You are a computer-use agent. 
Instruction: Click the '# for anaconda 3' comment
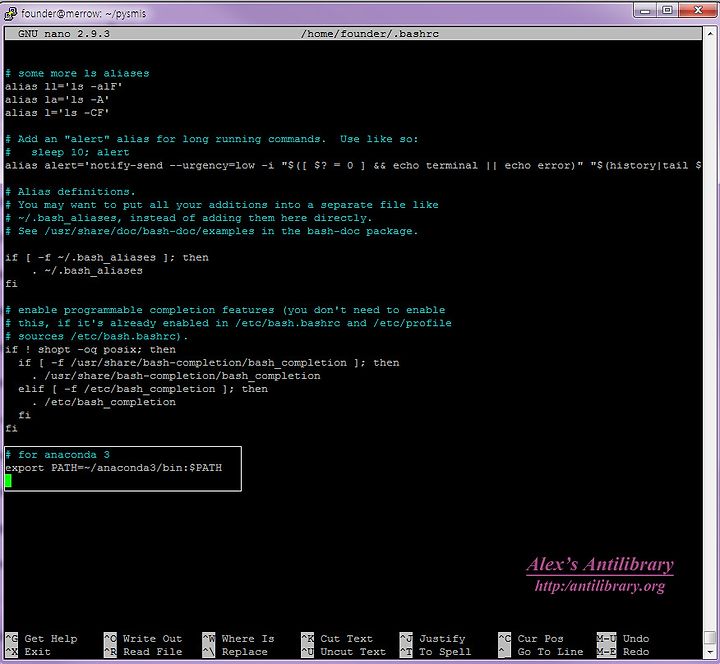click(x=57, y=455)
